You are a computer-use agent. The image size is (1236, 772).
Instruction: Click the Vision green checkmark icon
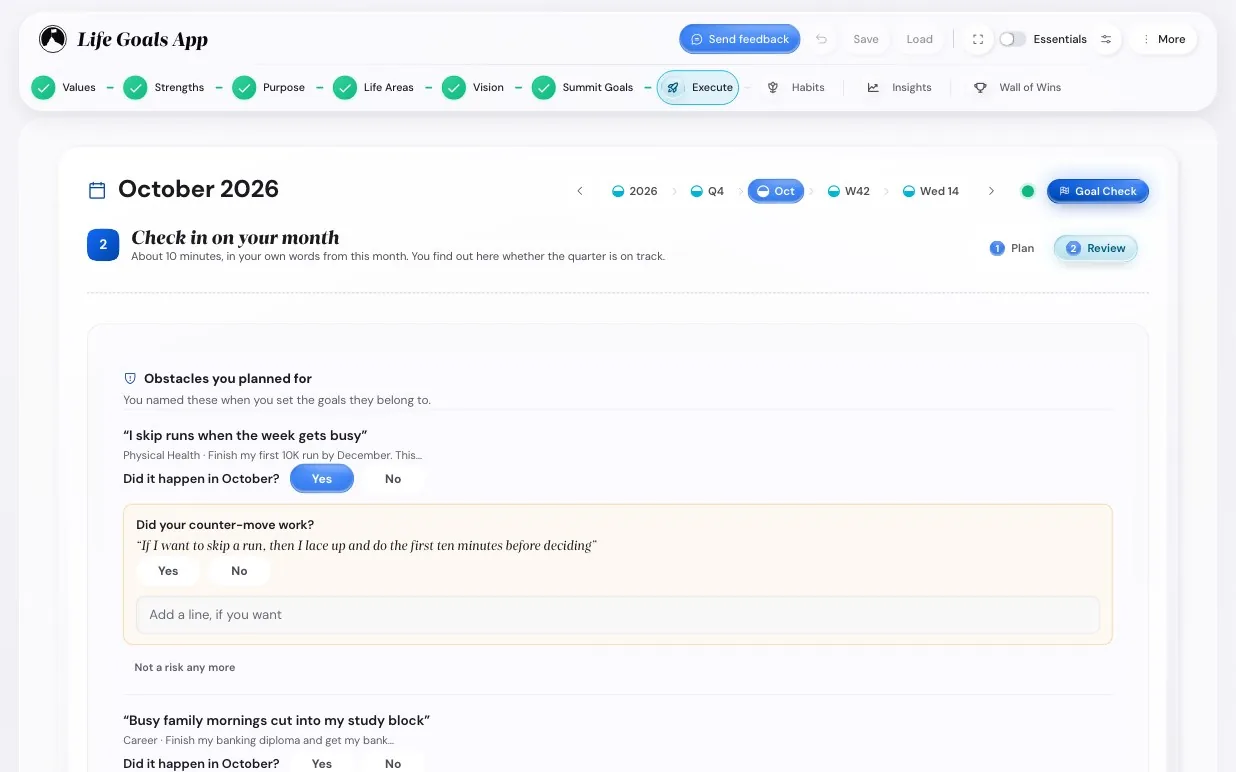[x=454, y=87]
